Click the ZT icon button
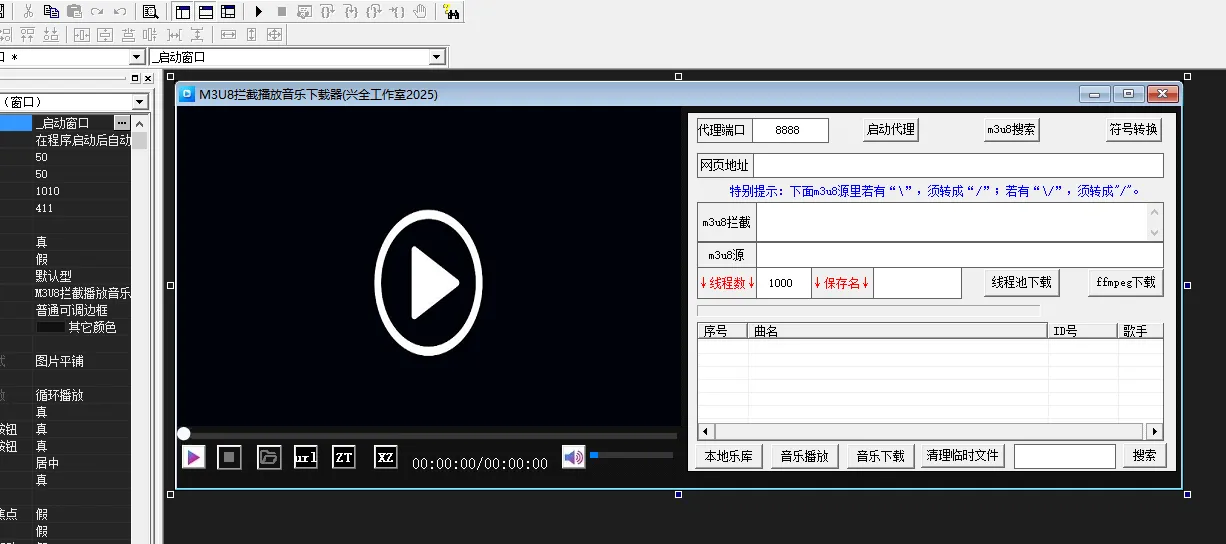This screenshot has height=544, width=1226. (x=344, y=457)
